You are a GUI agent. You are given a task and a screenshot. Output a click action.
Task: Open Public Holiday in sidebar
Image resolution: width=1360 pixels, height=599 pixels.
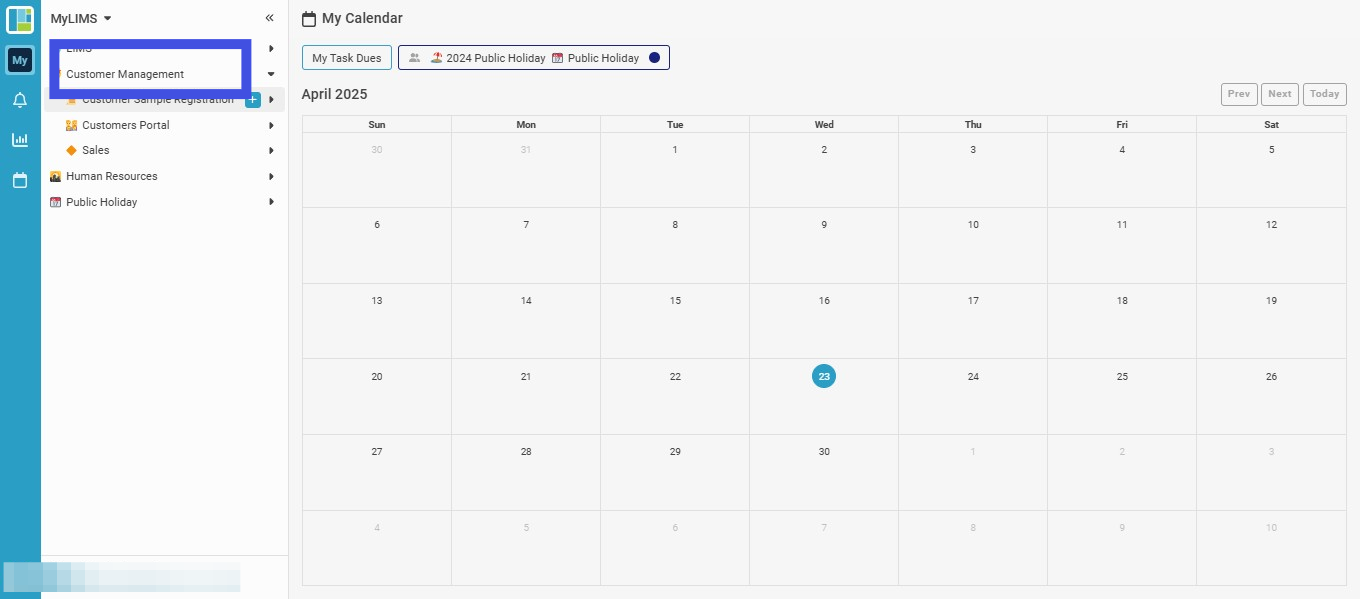tap(101, 202)
